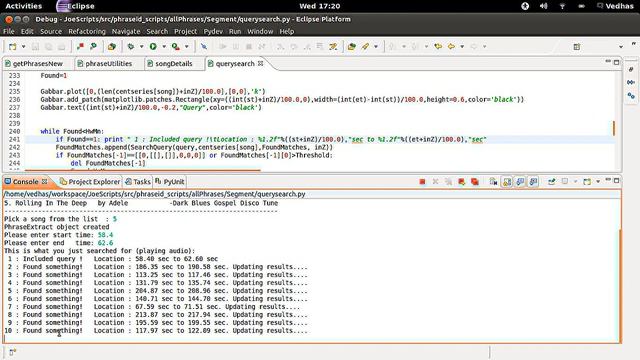This screenshot has height=360, width=640.
Task: Open the clock showing Wed 17:20
Action: [320, 6]
